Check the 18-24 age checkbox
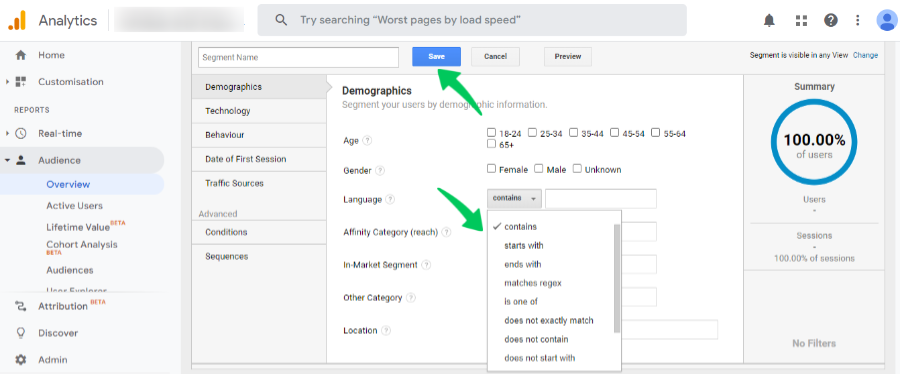Viewport: 900px width, 375px height. click(491, 133)
